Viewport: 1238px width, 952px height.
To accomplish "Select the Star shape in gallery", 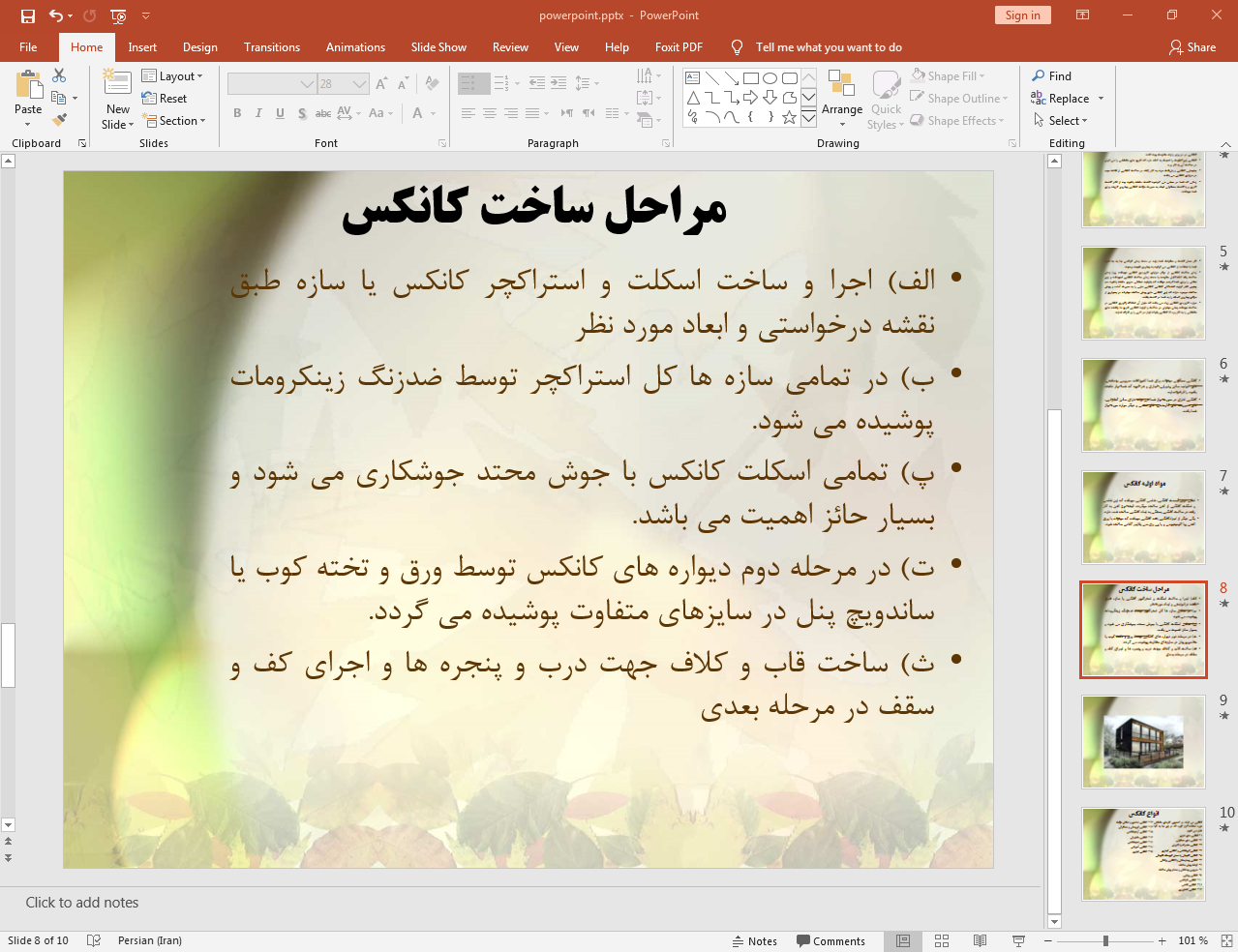I will tap(790, 117).
